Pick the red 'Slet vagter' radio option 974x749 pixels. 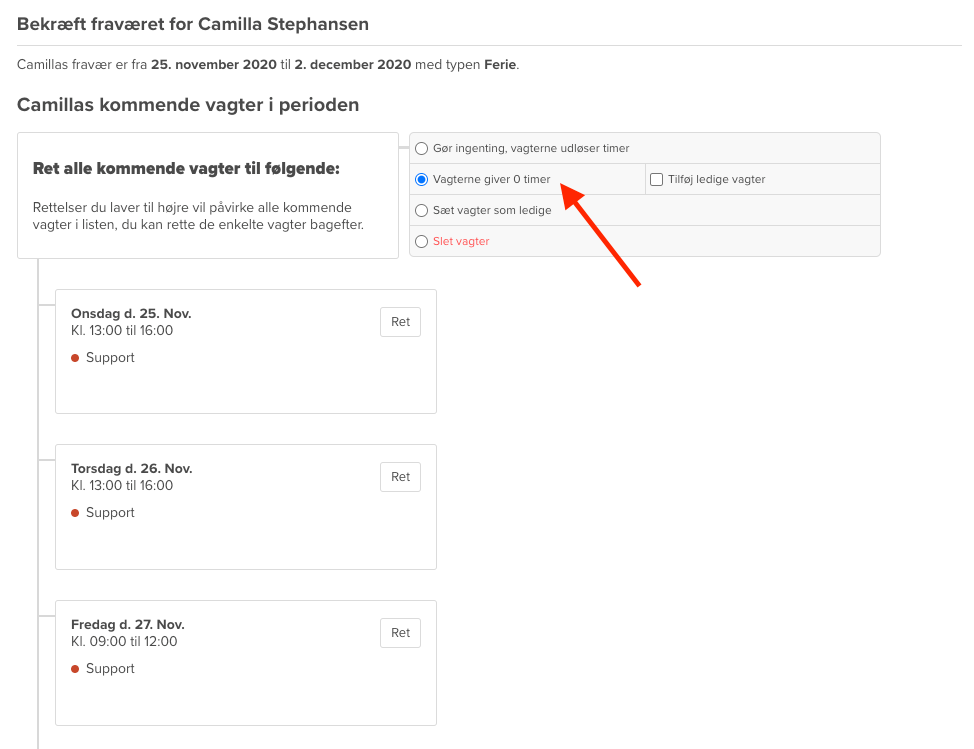422,242
